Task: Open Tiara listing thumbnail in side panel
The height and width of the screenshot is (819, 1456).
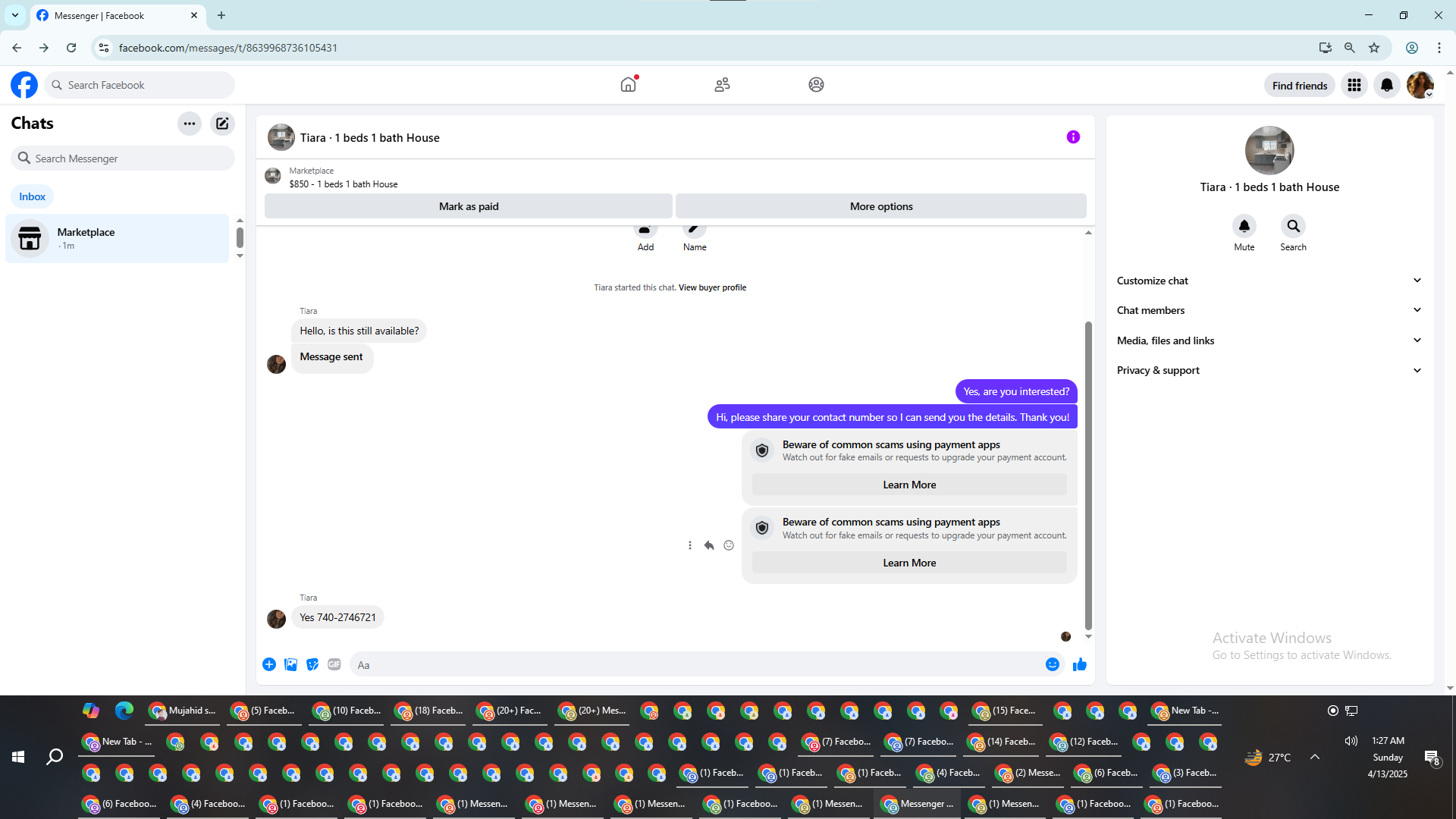Action: point(1269,150)
